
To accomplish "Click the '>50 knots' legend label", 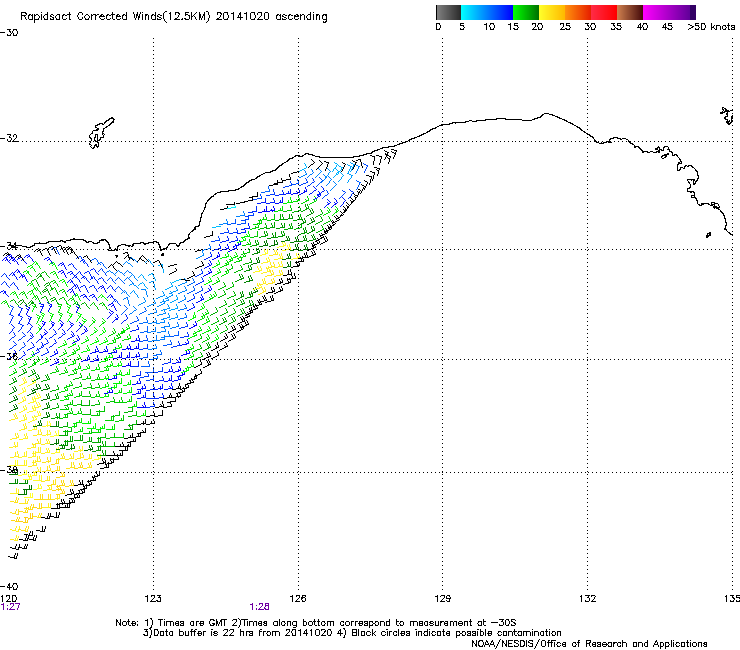I will tap(711, 27).
